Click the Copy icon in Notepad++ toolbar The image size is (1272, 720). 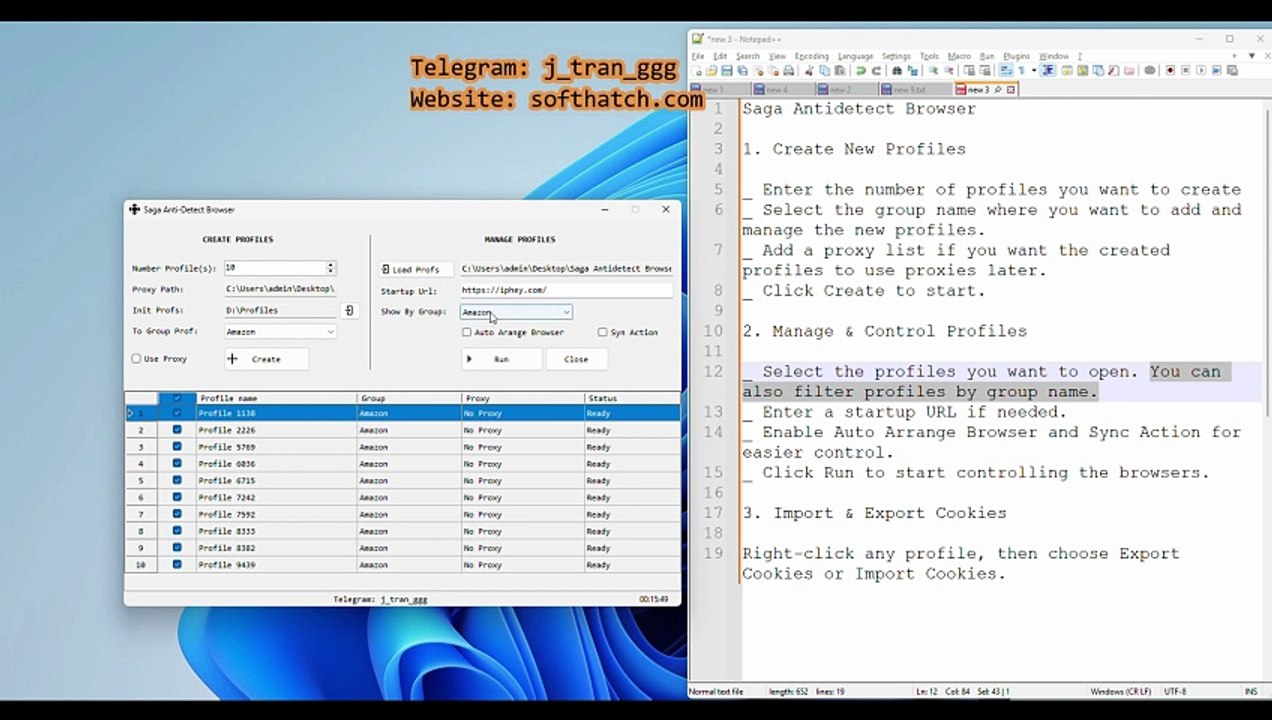tap(824, 71)
